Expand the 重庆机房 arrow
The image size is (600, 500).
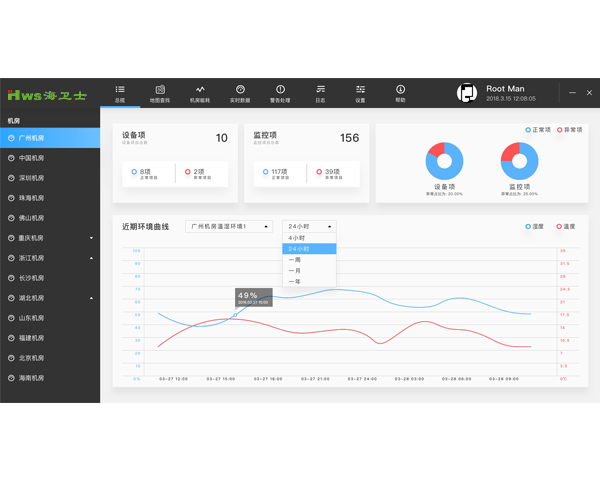coord(91,238)
